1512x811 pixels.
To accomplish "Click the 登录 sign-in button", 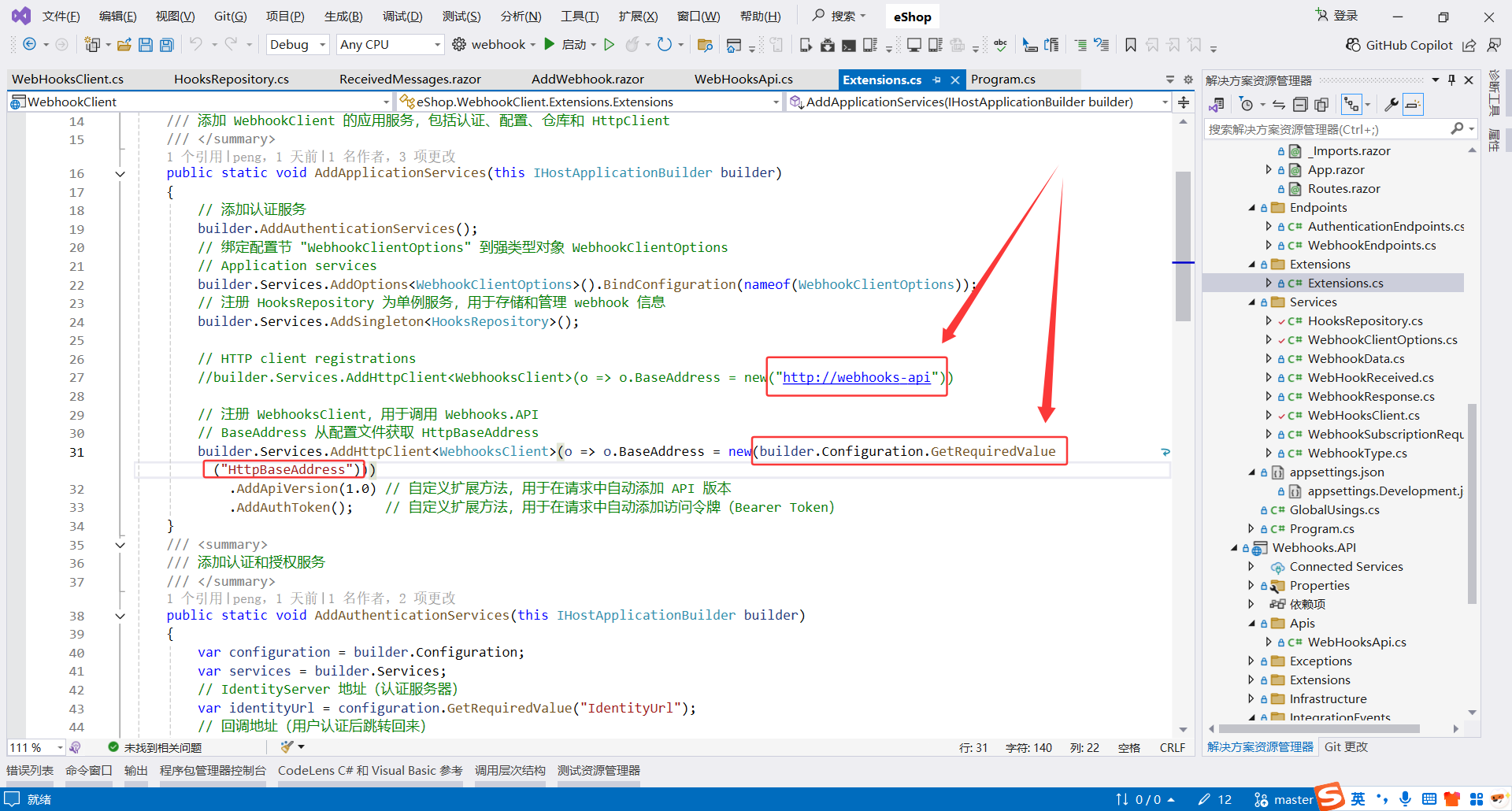I will tap(1336, 16).
